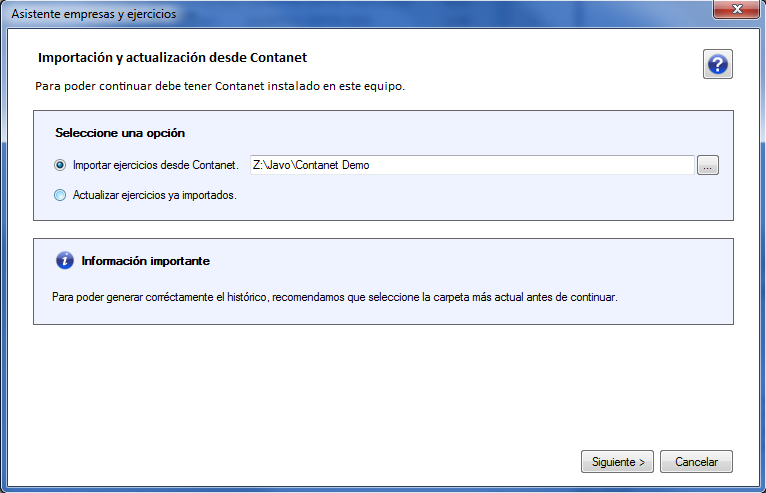The height and width of the screenshot is (493, 766).
Task: Abort the wizard with Cancelar
Action: pyautogui.click(x=696, y=462)
